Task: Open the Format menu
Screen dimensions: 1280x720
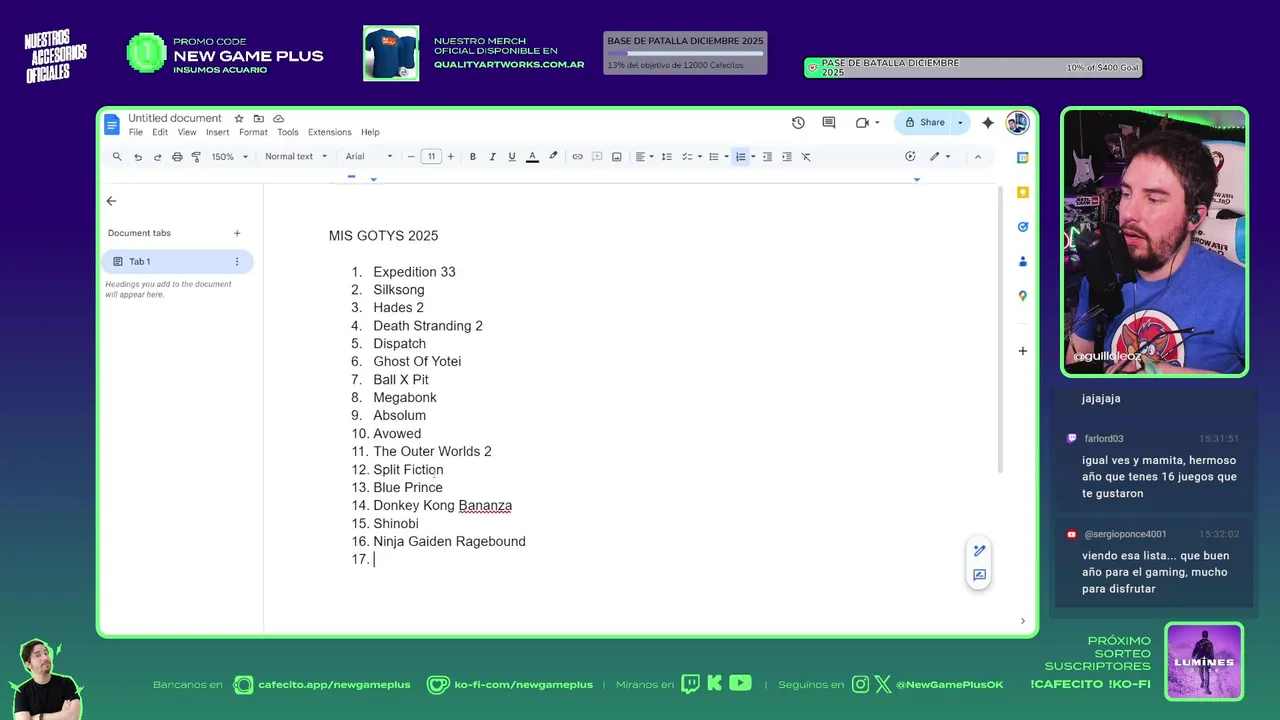Action: pyautogui.click(x=253, y=132)
